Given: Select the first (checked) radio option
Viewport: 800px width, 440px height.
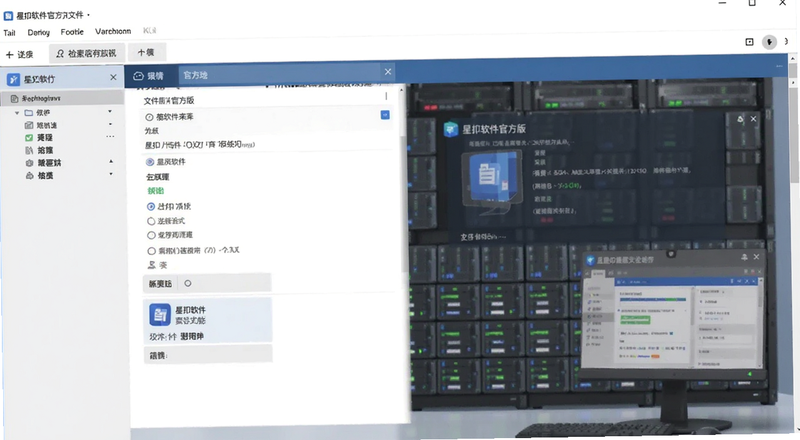Looking at the screenshot, I should (151, 207).
